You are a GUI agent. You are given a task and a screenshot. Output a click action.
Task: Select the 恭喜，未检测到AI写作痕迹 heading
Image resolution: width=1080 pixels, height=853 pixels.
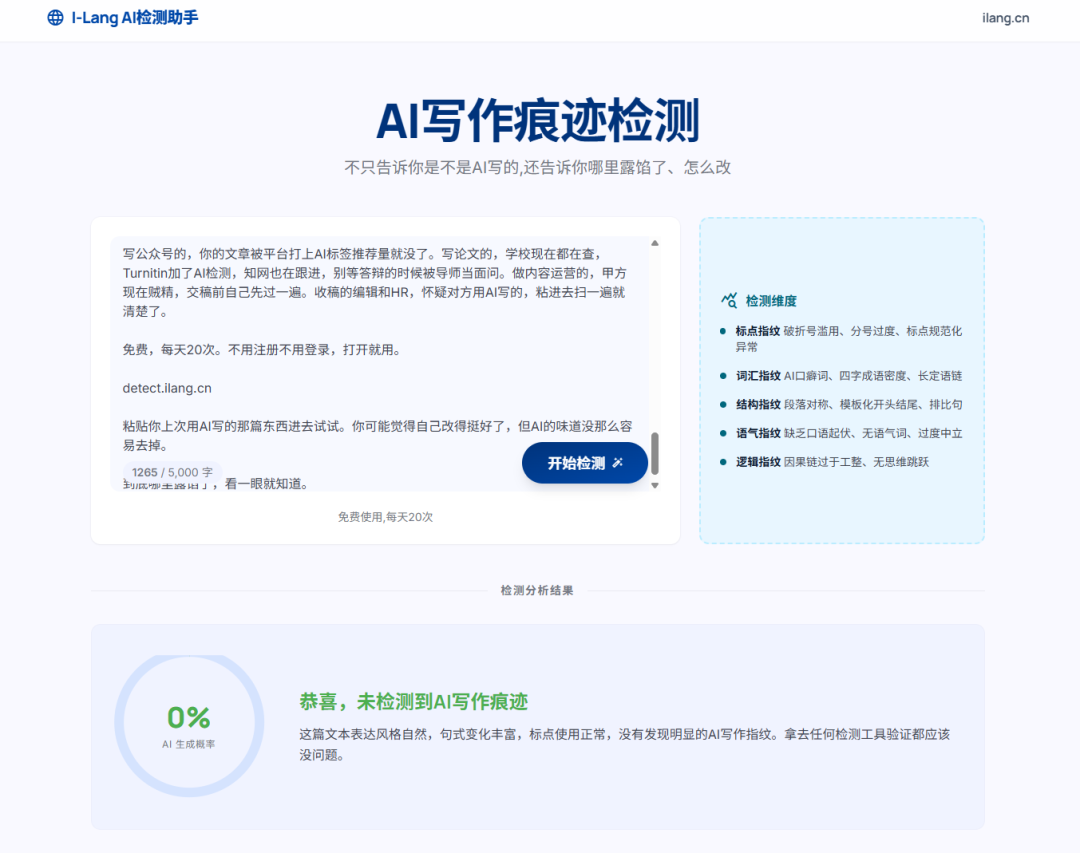[415, 701]
